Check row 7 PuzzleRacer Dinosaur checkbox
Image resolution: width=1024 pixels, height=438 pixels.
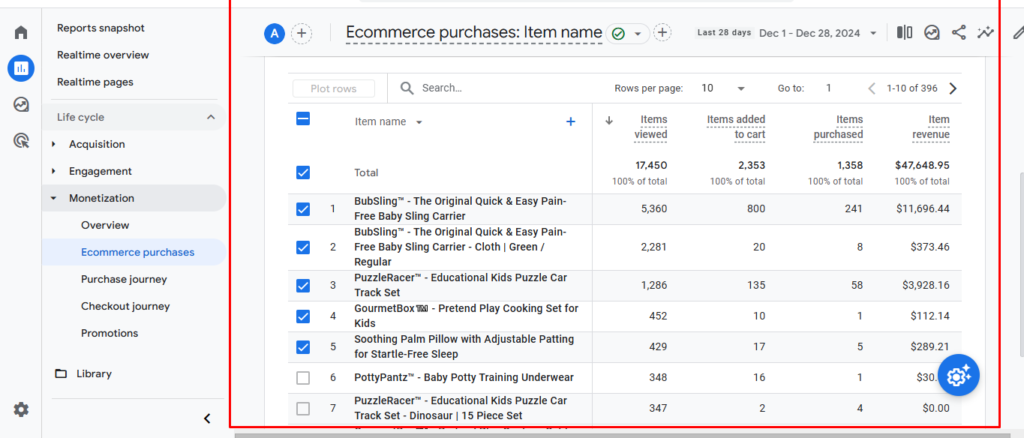(x=303, y=409)
